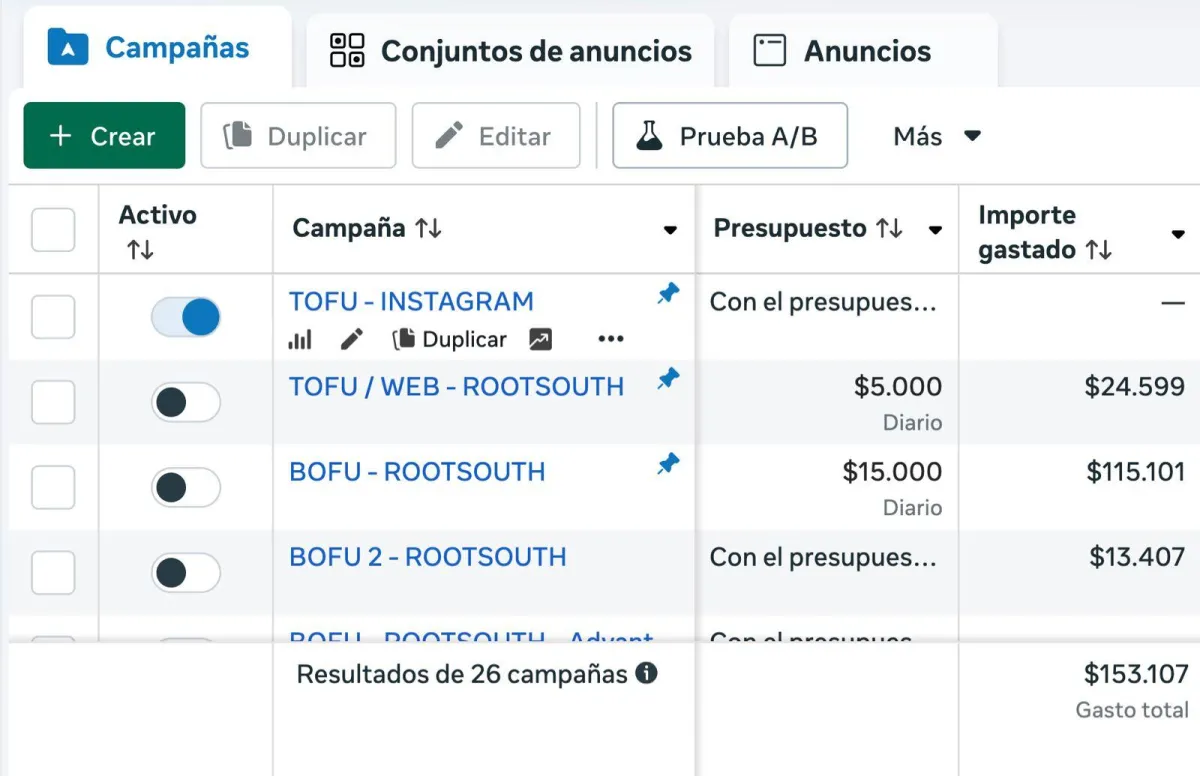Open the Campaña column dropdown arrow
The height and width of the screenshot is (776, 1200).
[670, 231]
